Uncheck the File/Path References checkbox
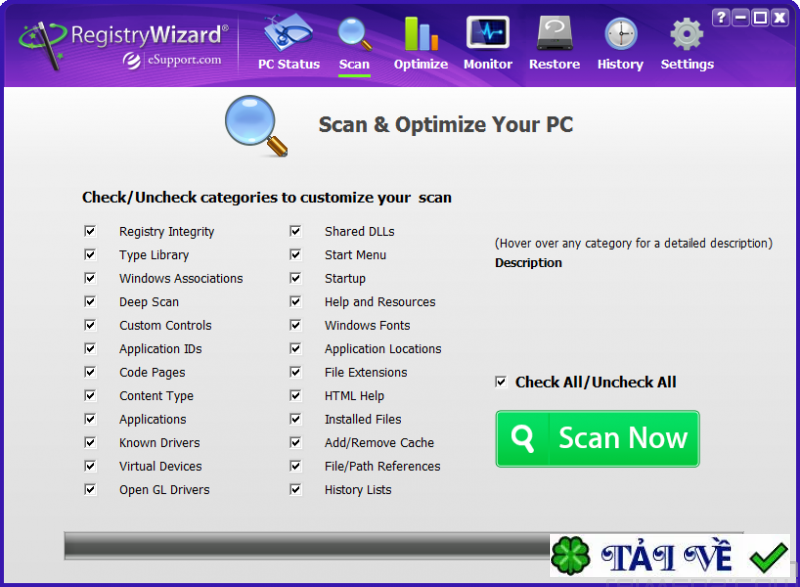800x587 pixels. tap(295, 466)
